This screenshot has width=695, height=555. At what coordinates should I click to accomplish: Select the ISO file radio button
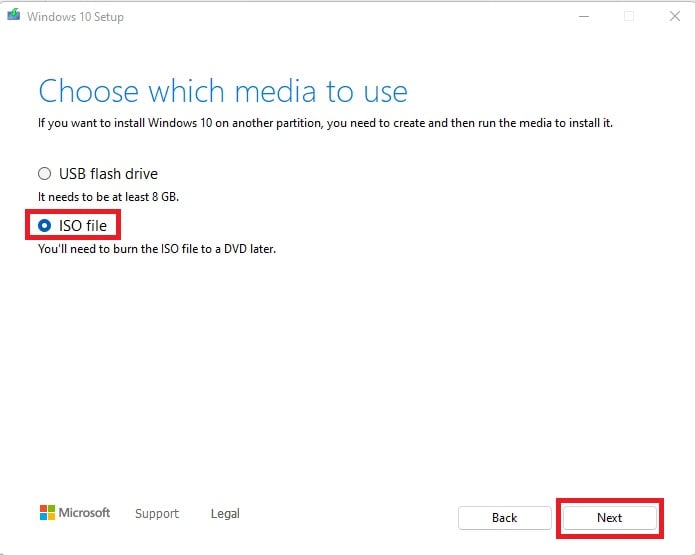44,226
